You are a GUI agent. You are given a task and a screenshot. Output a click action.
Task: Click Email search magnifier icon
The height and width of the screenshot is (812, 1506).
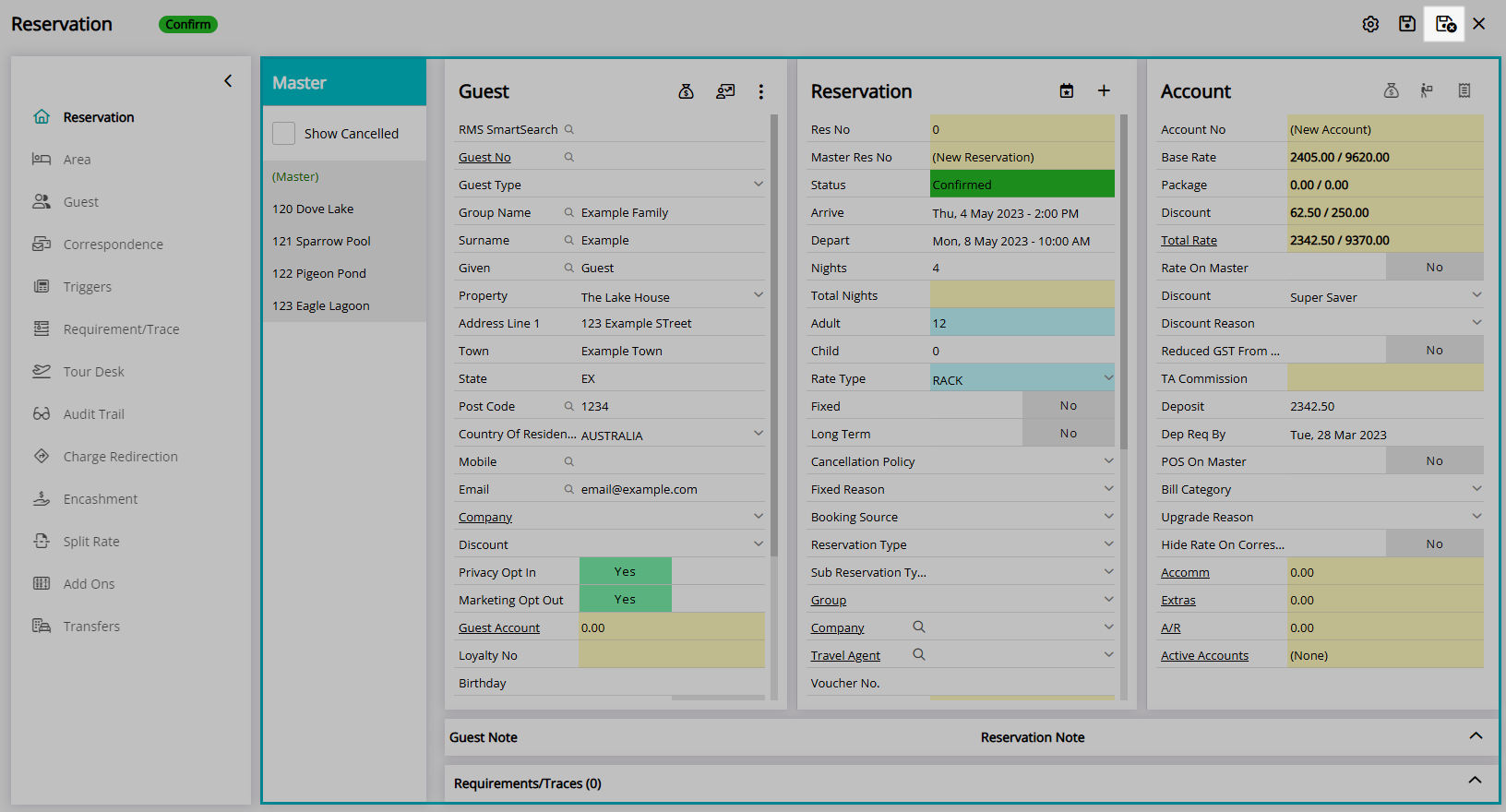(569, 489)
